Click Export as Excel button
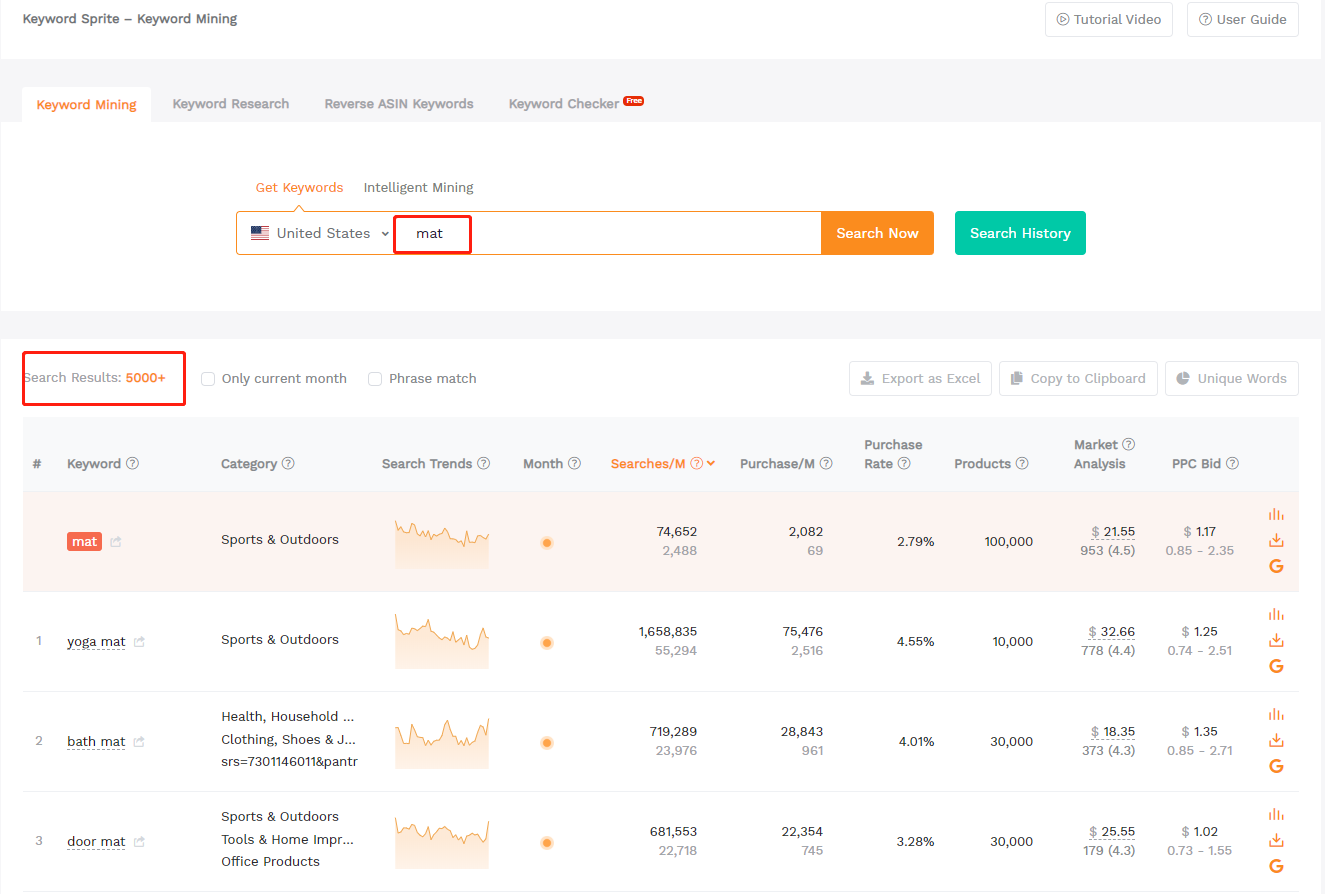This screenshot has width=1325, height=894. 920,379
